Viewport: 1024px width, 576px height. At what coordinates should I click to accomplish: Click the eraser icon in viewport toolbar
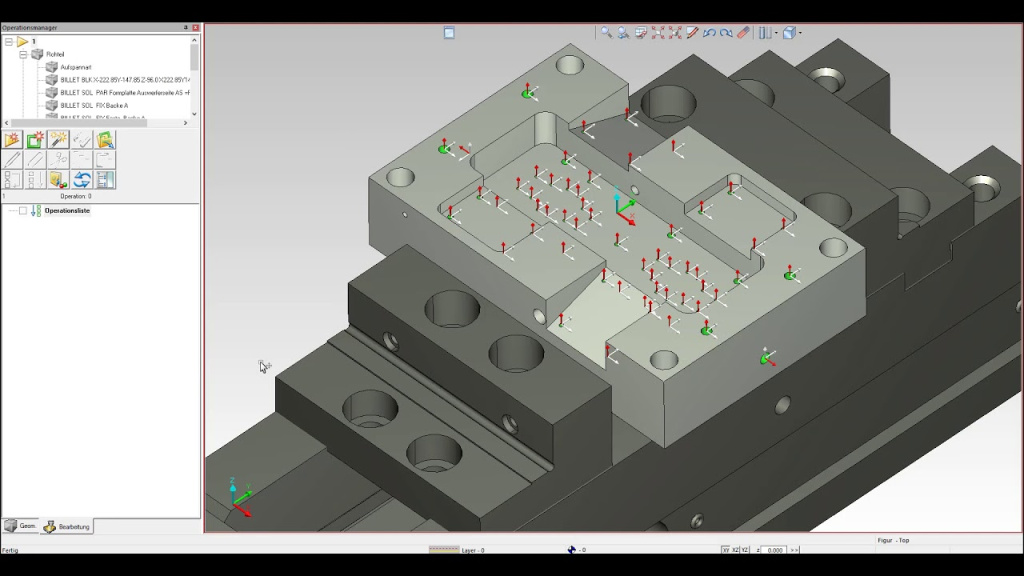coord(743,33)
